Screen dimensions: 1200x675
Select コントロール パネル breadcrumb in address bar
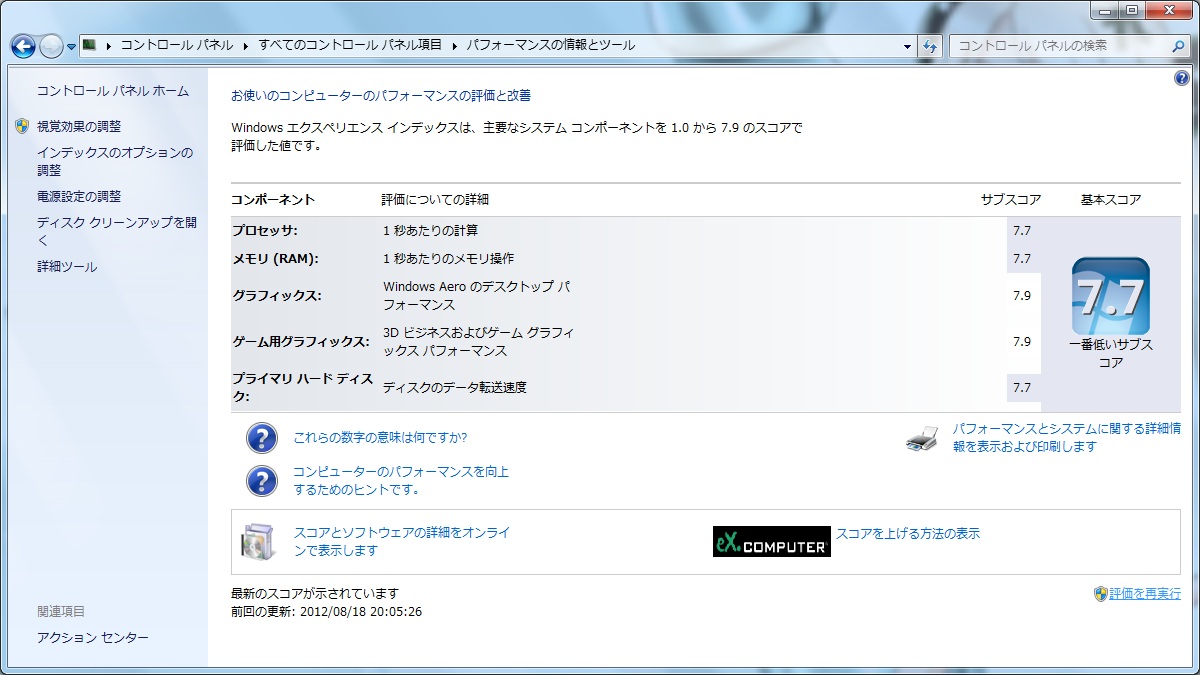tap(177, 45)
